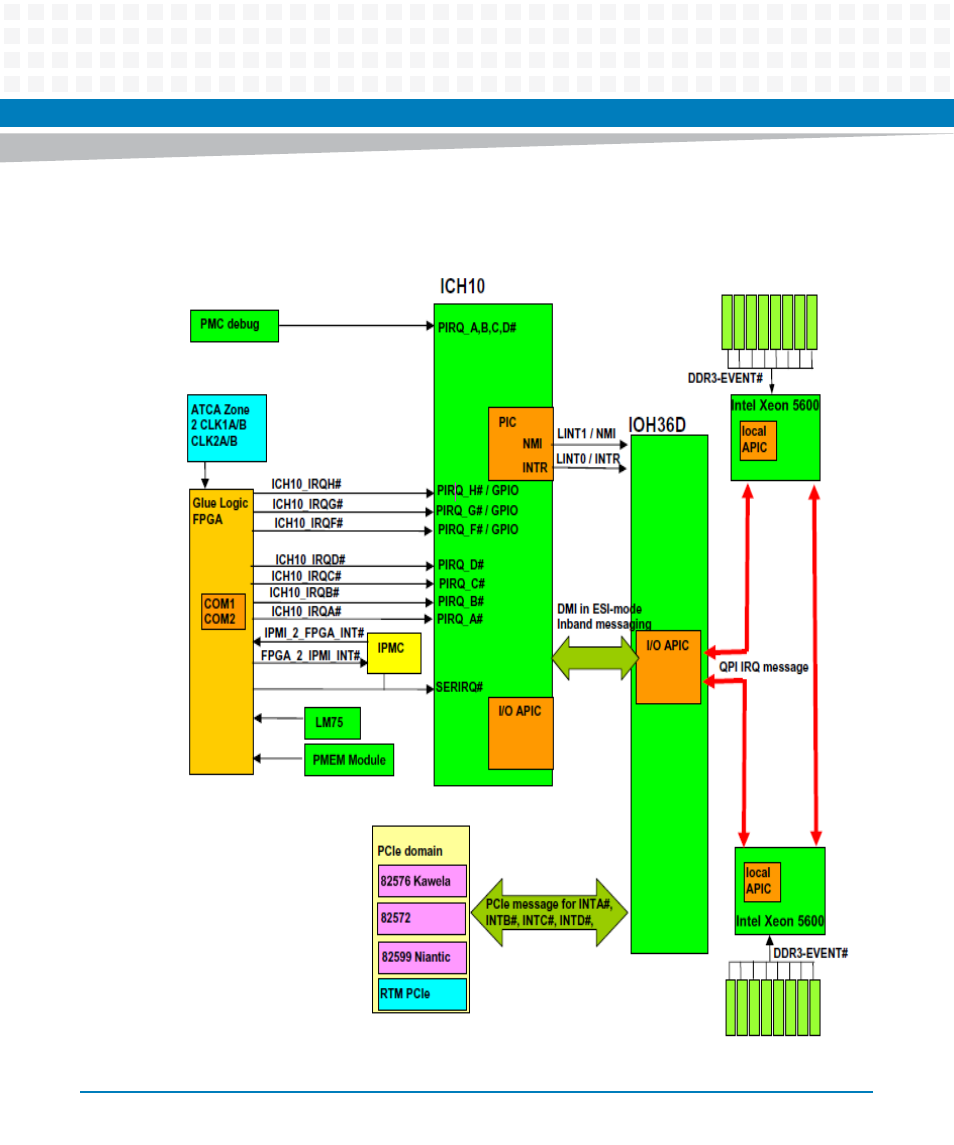Click the upper DDR3-EVENT# label
954x1145 pixels.
(x=725, y=378)
